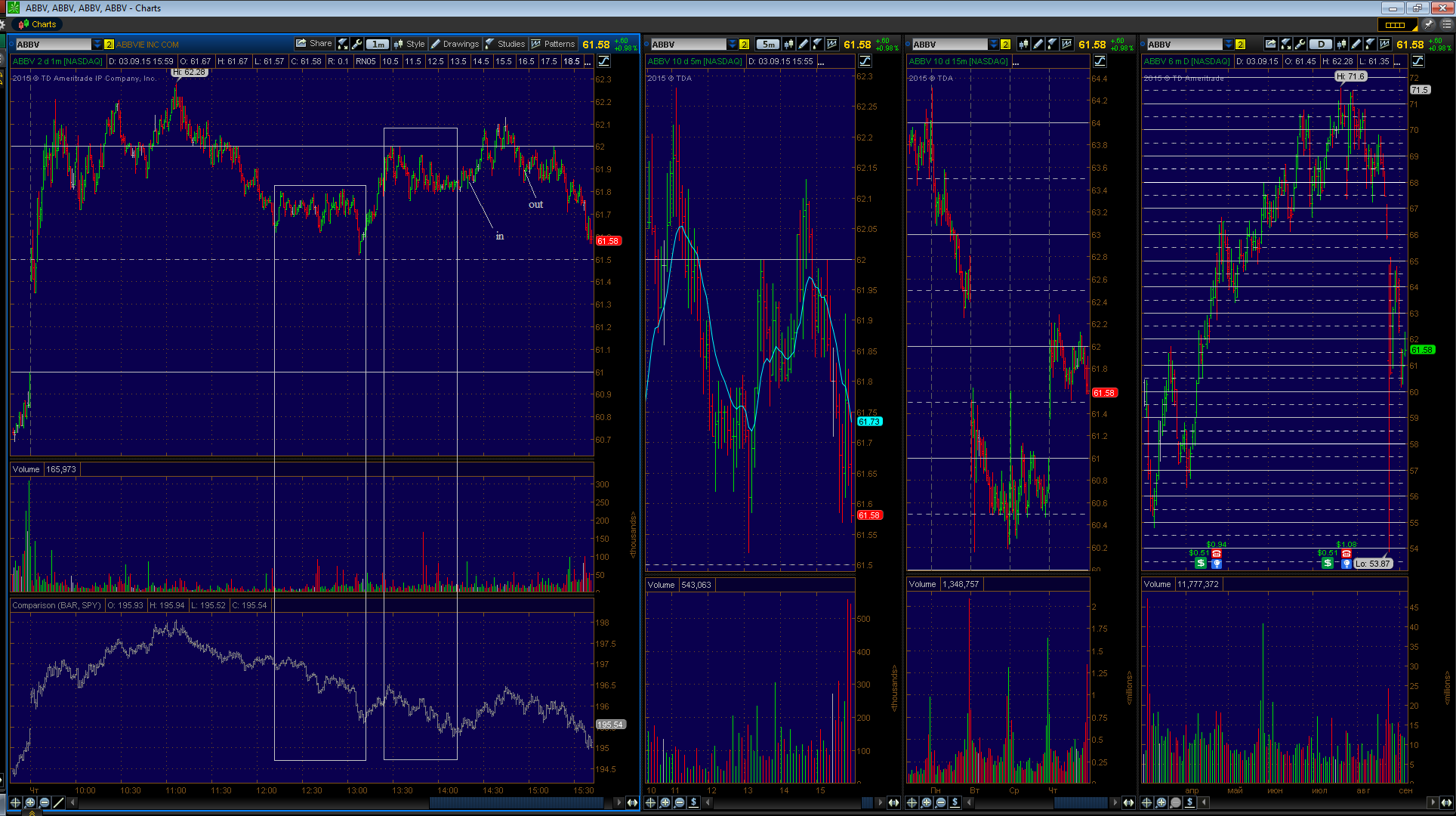Click the Volume 165,973 label
The height and width of the screenshot is (816, 1456).
tap(44, 469)
